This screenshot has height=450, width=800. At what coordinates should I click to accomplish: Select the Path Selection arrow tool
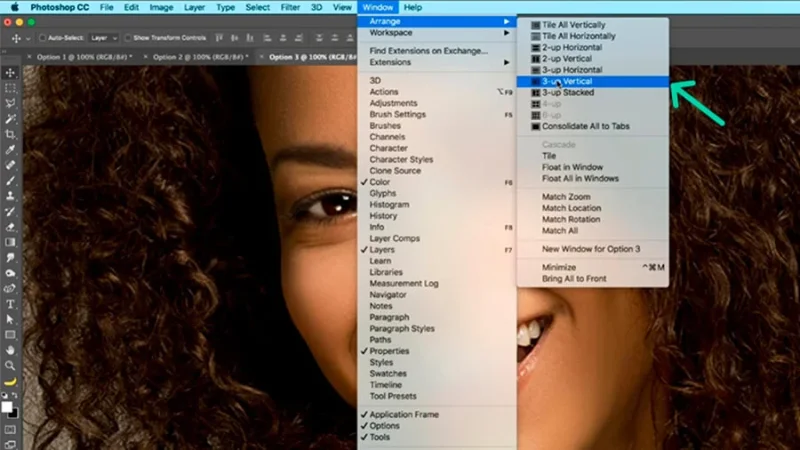pos(10,319)
